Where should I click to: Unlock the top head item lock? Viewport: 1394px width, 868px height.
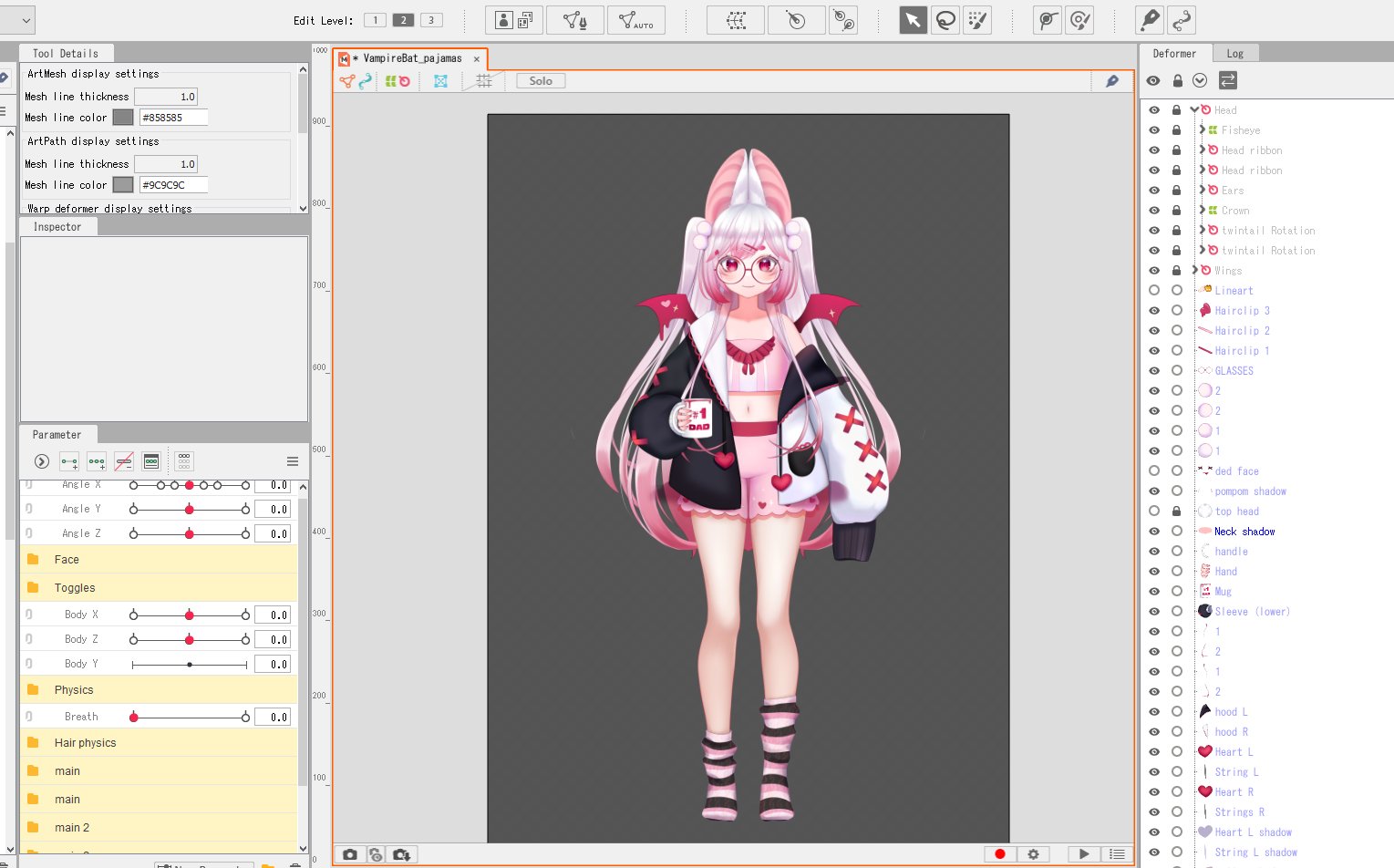(x=1176, y=511)
